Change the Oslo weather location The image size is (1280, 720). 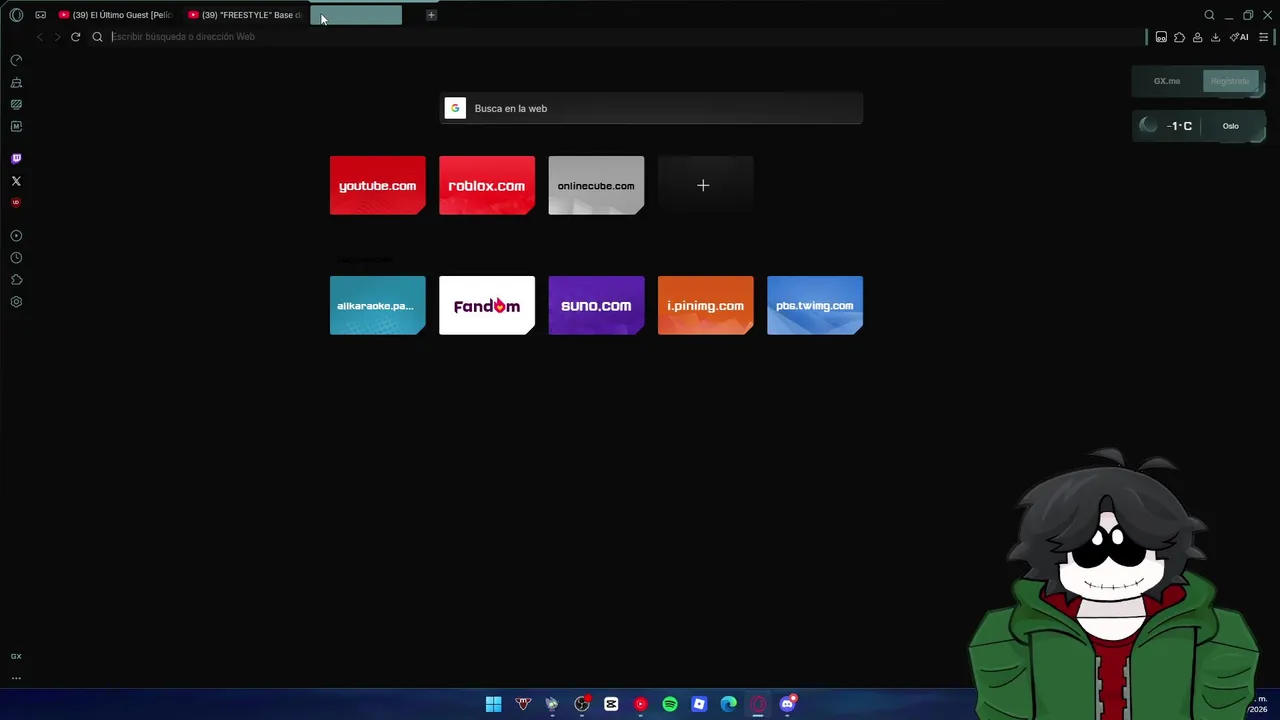[x=1231, y=126]
